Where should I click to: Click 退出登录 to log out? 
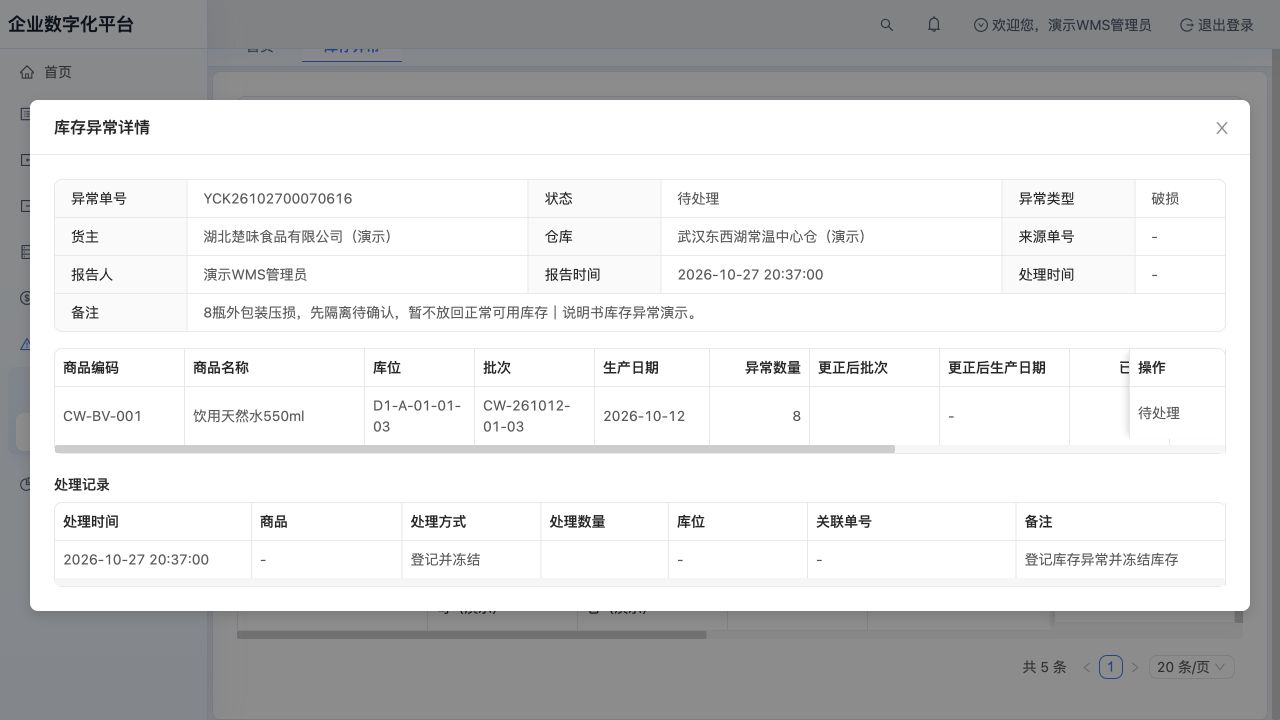click(1216, 25)
